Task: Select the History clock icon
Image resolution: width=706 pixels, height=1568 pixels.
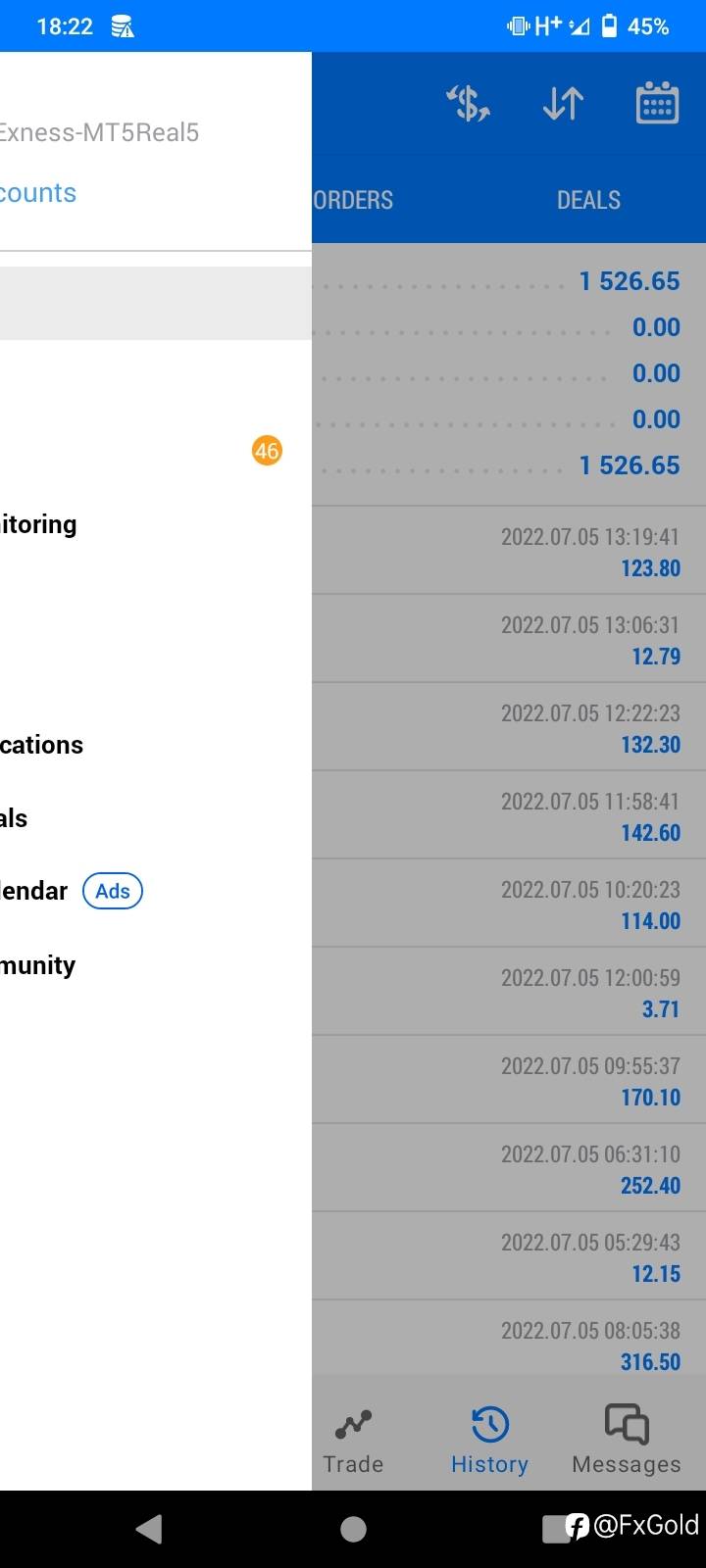Action: [489, 1425]
